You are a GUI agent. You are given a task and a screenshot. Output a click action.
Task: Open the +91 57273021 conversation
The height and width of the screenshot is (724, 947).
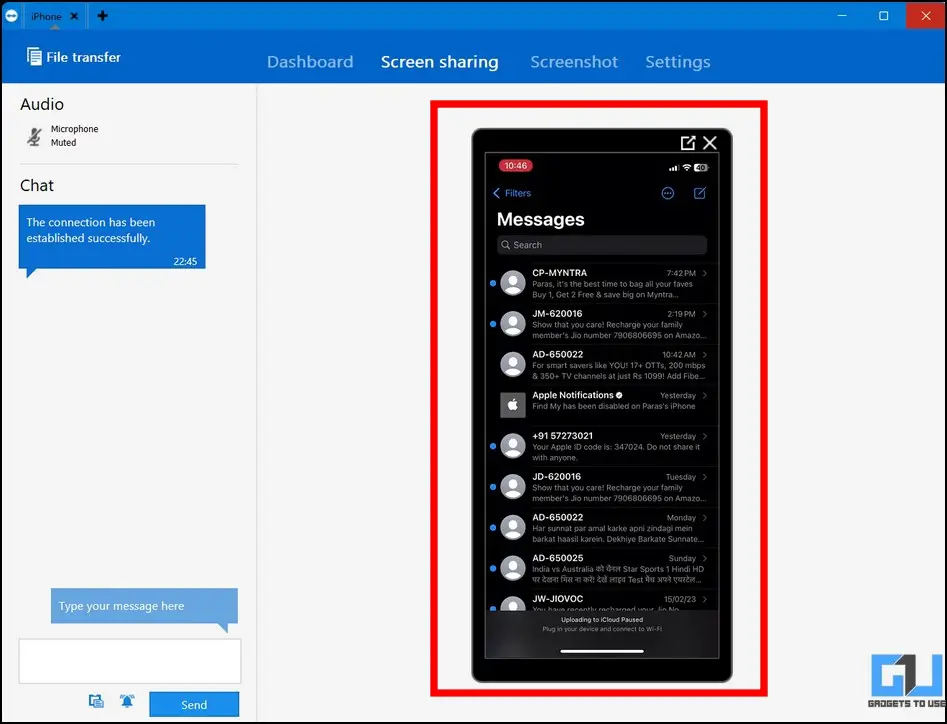pos(602,446)
